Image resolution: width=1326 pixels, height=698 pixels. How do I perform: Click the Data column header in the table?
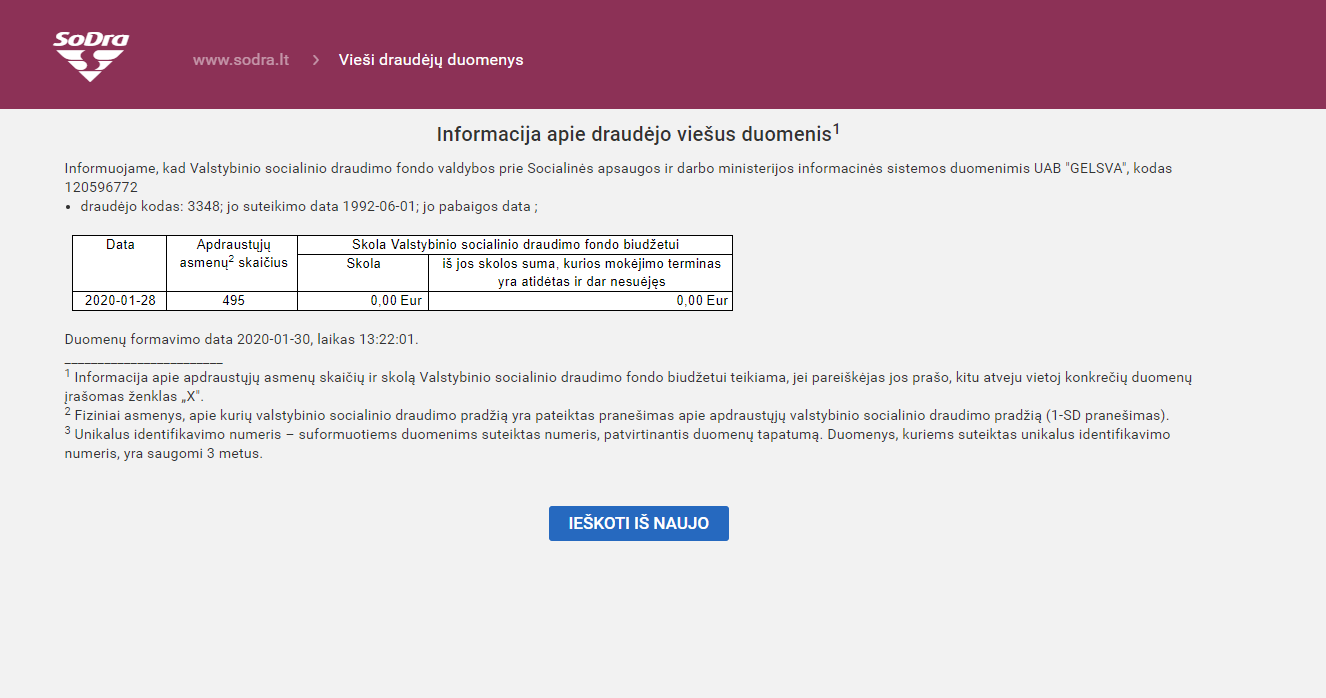click(120, 245)
